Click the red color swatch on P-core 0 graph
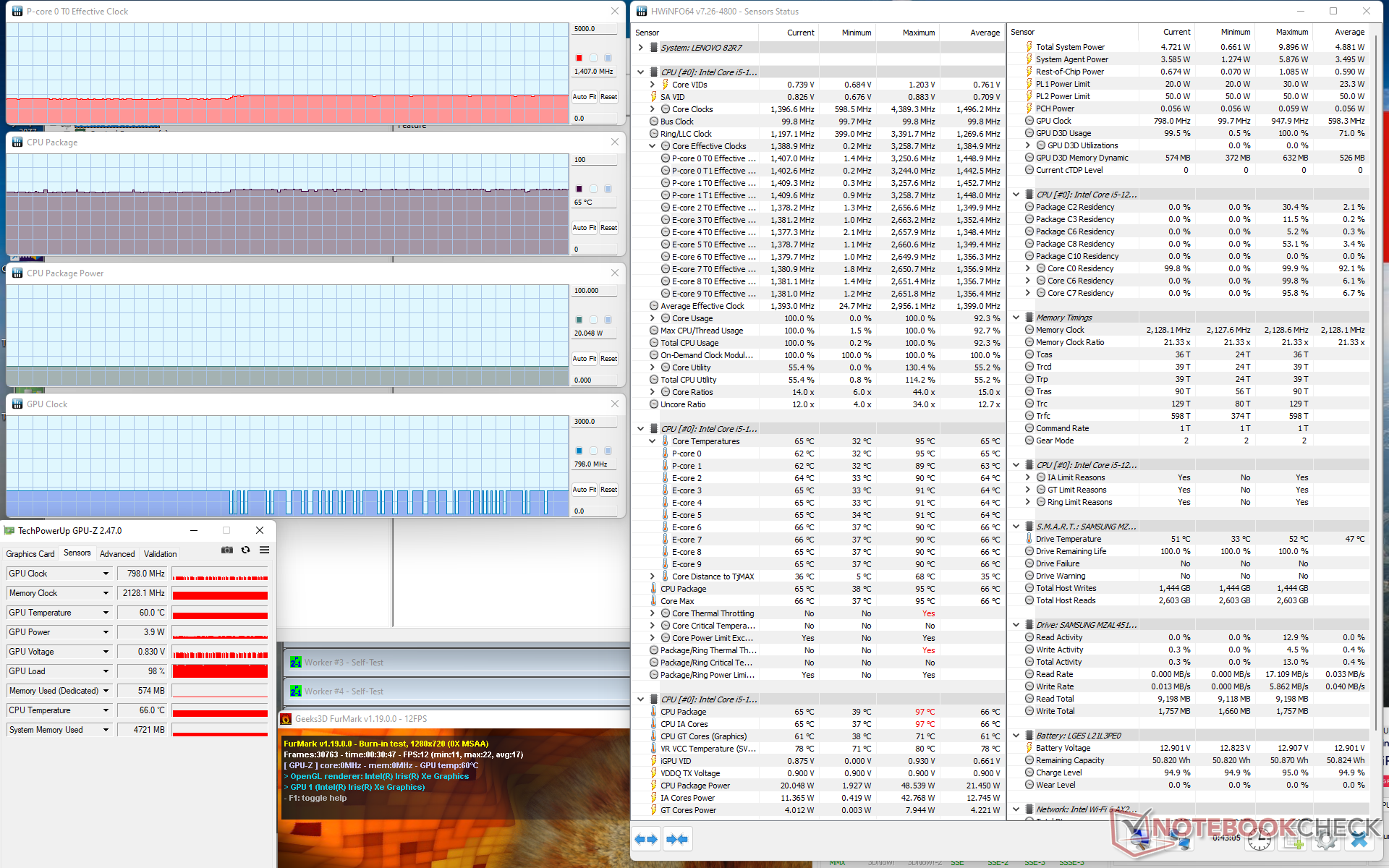The width and height of the screenshot is (1389, 868). [x=579, y=58]
